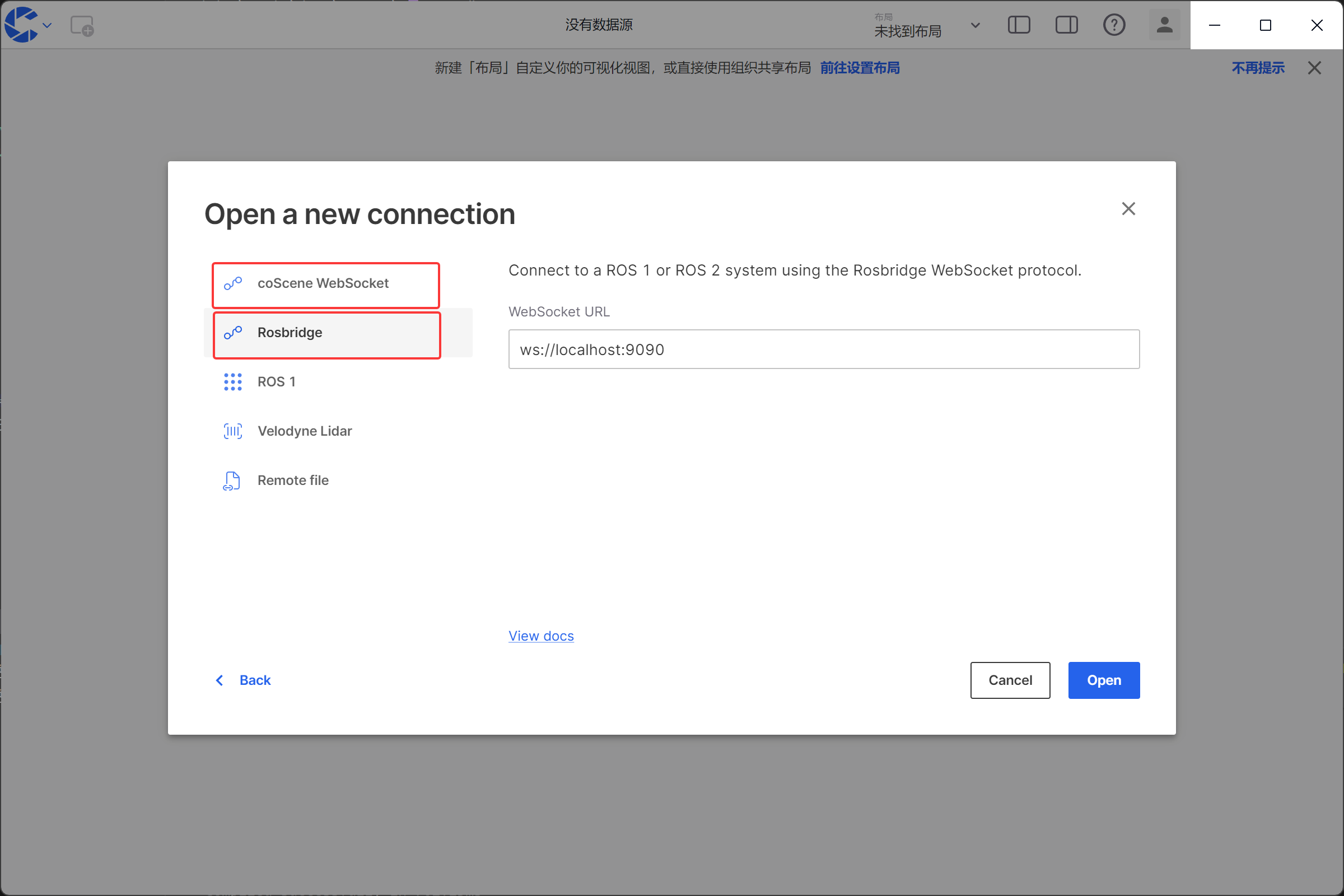
Task: Toggle the right sidebar panel icon
Action: click(x=1066, y=25)
